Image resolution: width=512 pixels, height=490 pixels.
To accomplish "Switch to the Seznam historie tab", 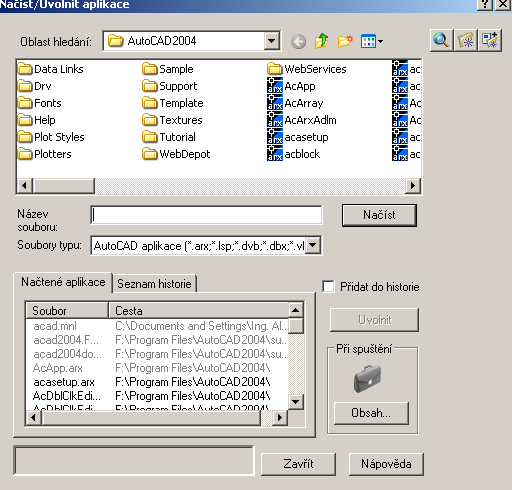I will (154, 284).
